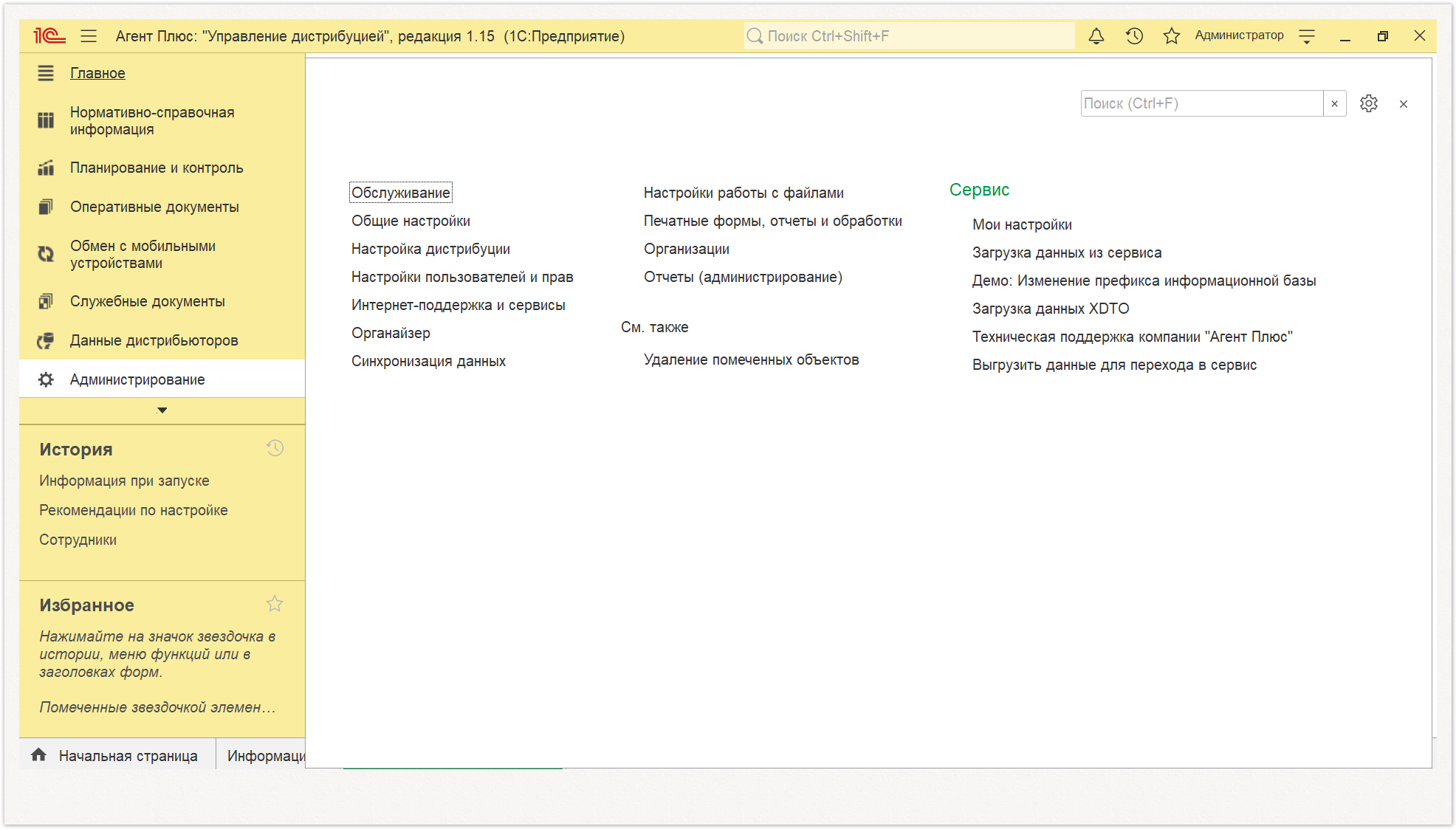Image resolution: width=1456 pixels, height=829 pixels.
Task: Open notifications bell icon
Action: [x=1096, y=35]
